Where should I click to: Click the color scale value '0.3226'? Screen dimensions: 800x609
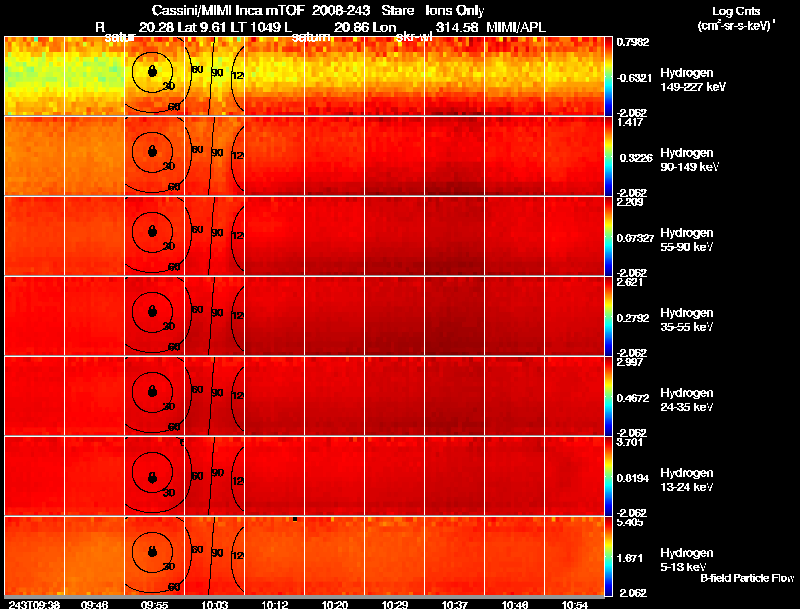(636, 158)
